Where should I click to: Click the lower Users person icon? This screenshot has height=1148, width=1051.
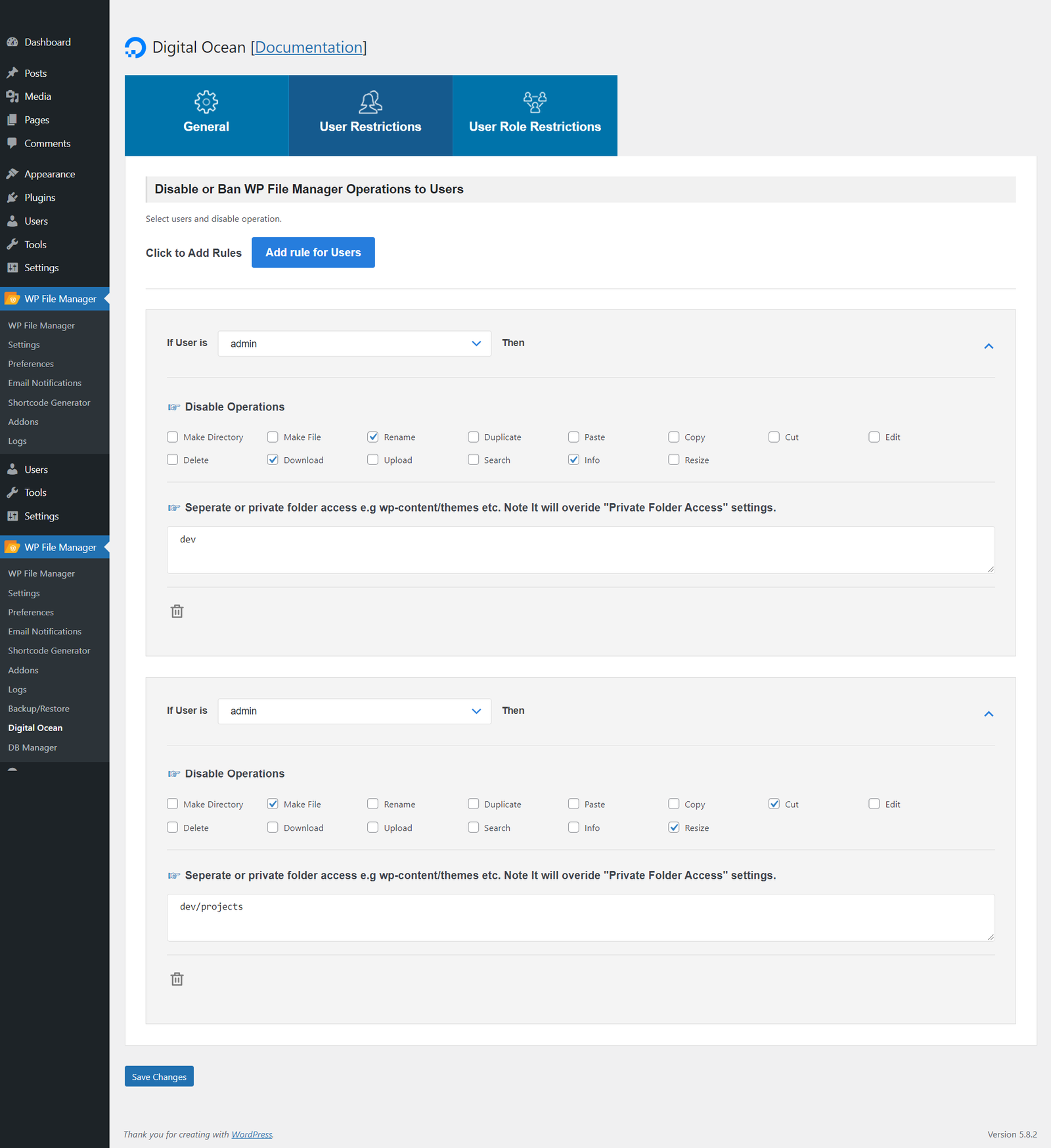pyautogui.click(x=12, y=470)
